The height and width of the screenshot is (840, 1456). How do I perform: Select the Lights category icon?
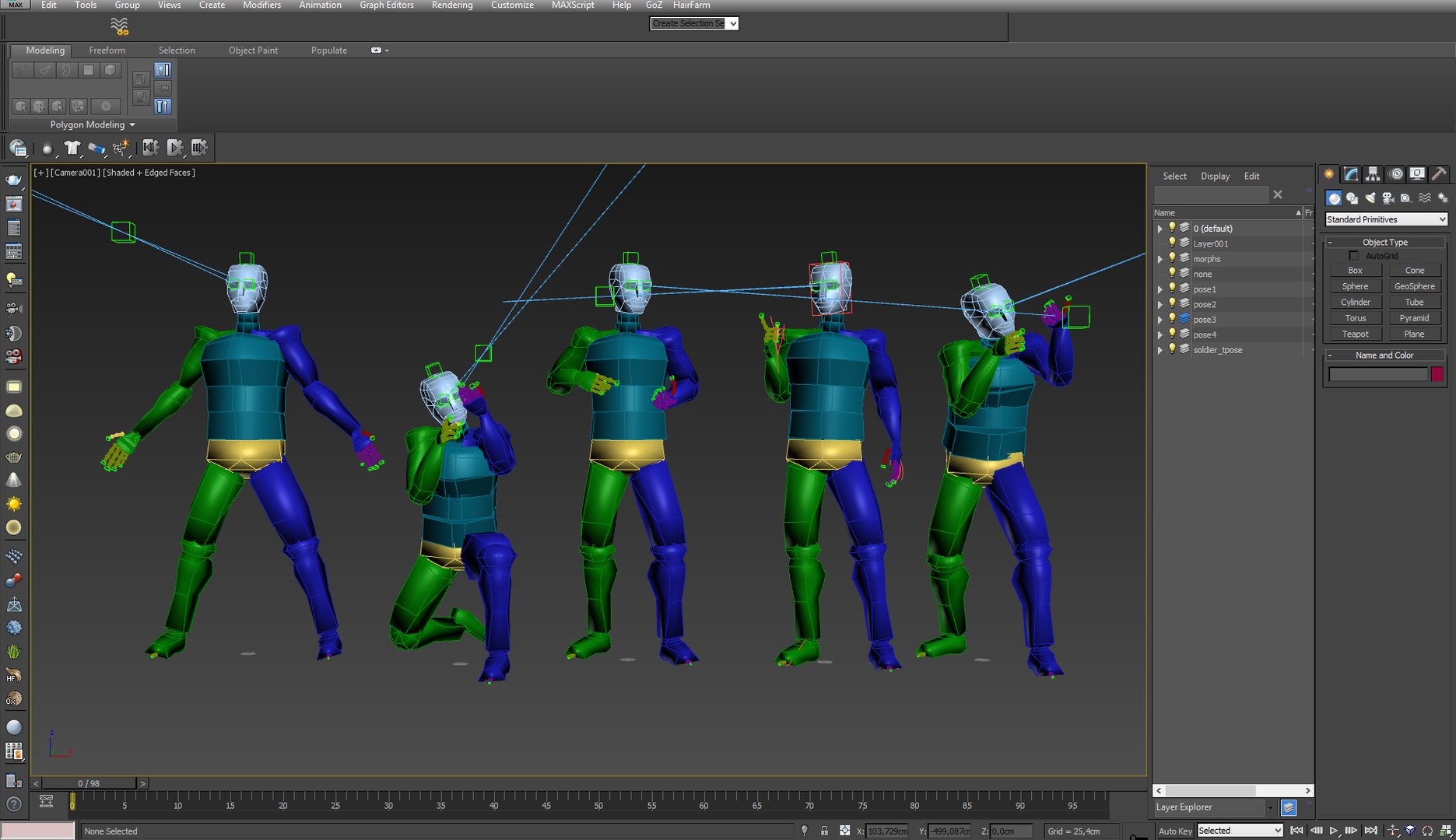pyautogui.click(x=1370, y=198)
